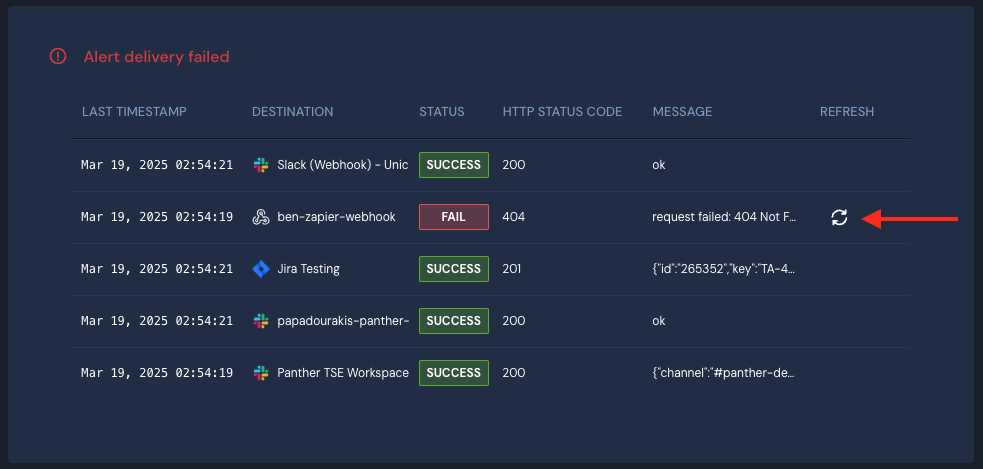Click the LAST TIMESTAMP column header
The width and height of the screenshot is (983, 469).
pos(134,112)
